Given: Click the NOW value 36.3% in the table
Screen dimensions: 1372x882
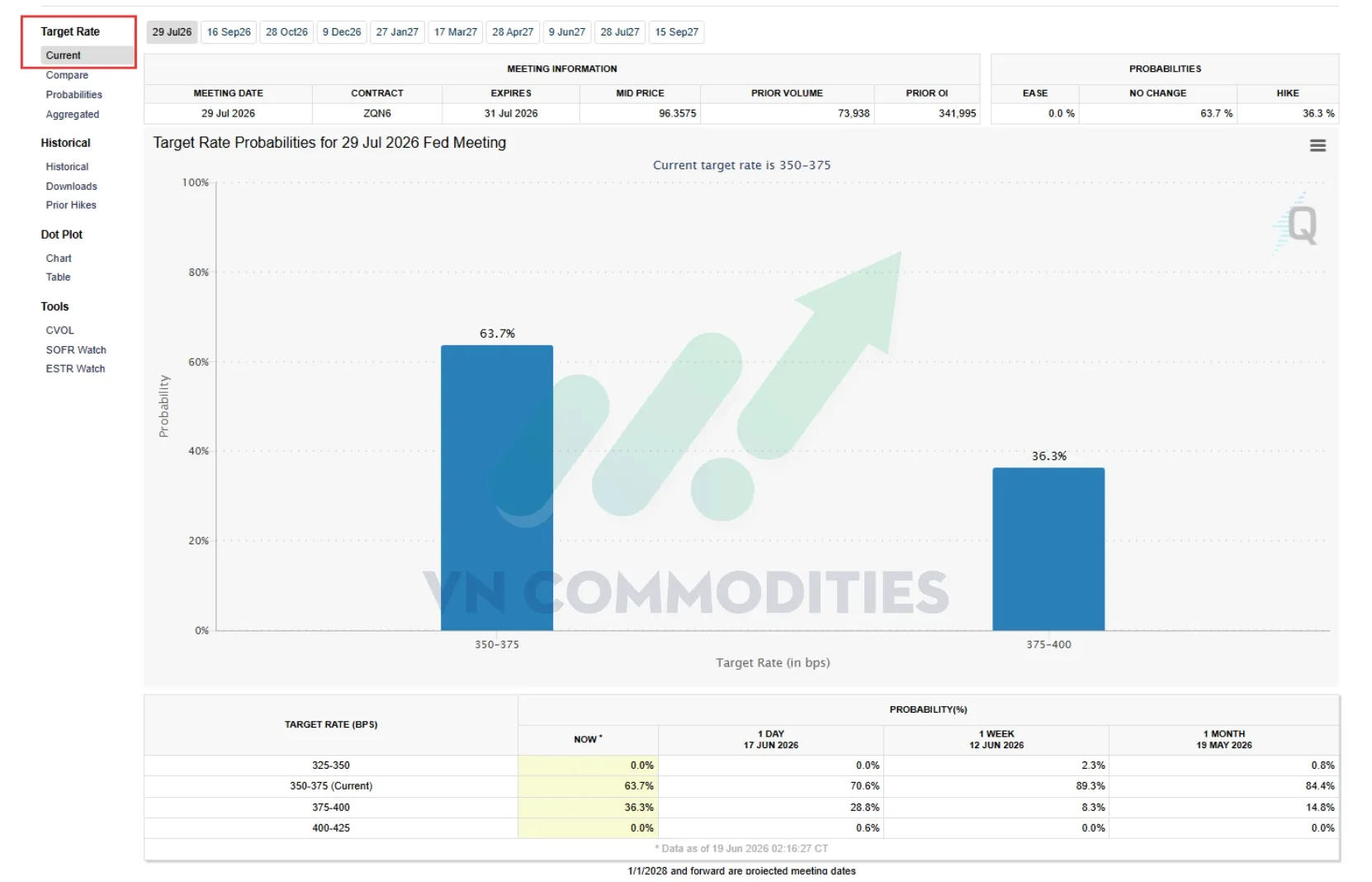Looking at the screenshot, I should pyautogui.click(x=639, y=808).
